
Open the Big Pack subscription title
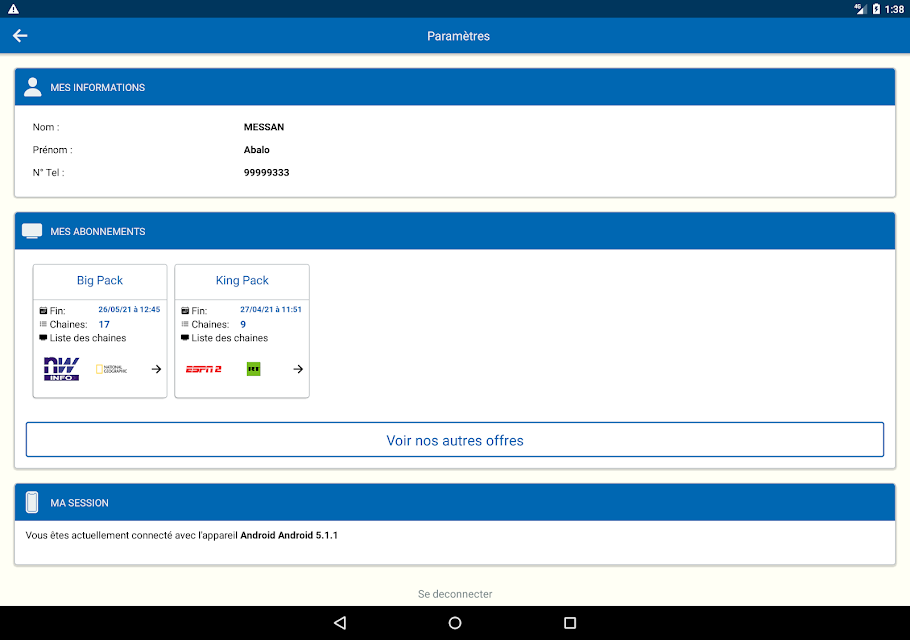100,280
